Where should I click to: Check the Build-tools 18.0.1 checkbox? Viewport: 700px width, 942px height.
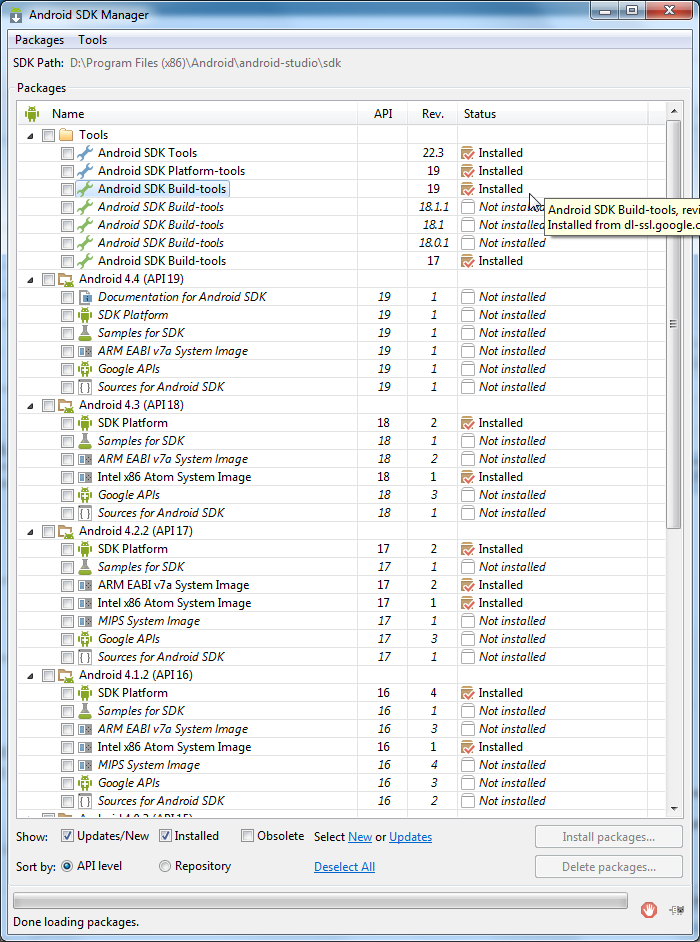point(67,243)
